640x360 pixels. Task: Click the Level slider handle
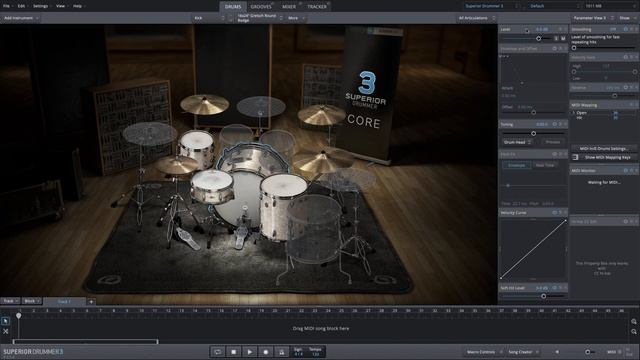538,38
